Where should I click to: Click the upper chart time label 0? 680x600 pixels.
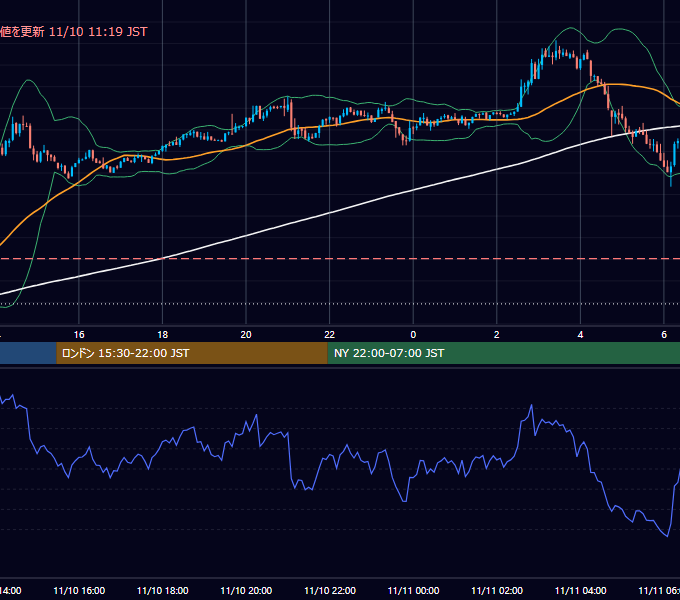(x=413, y=335)
